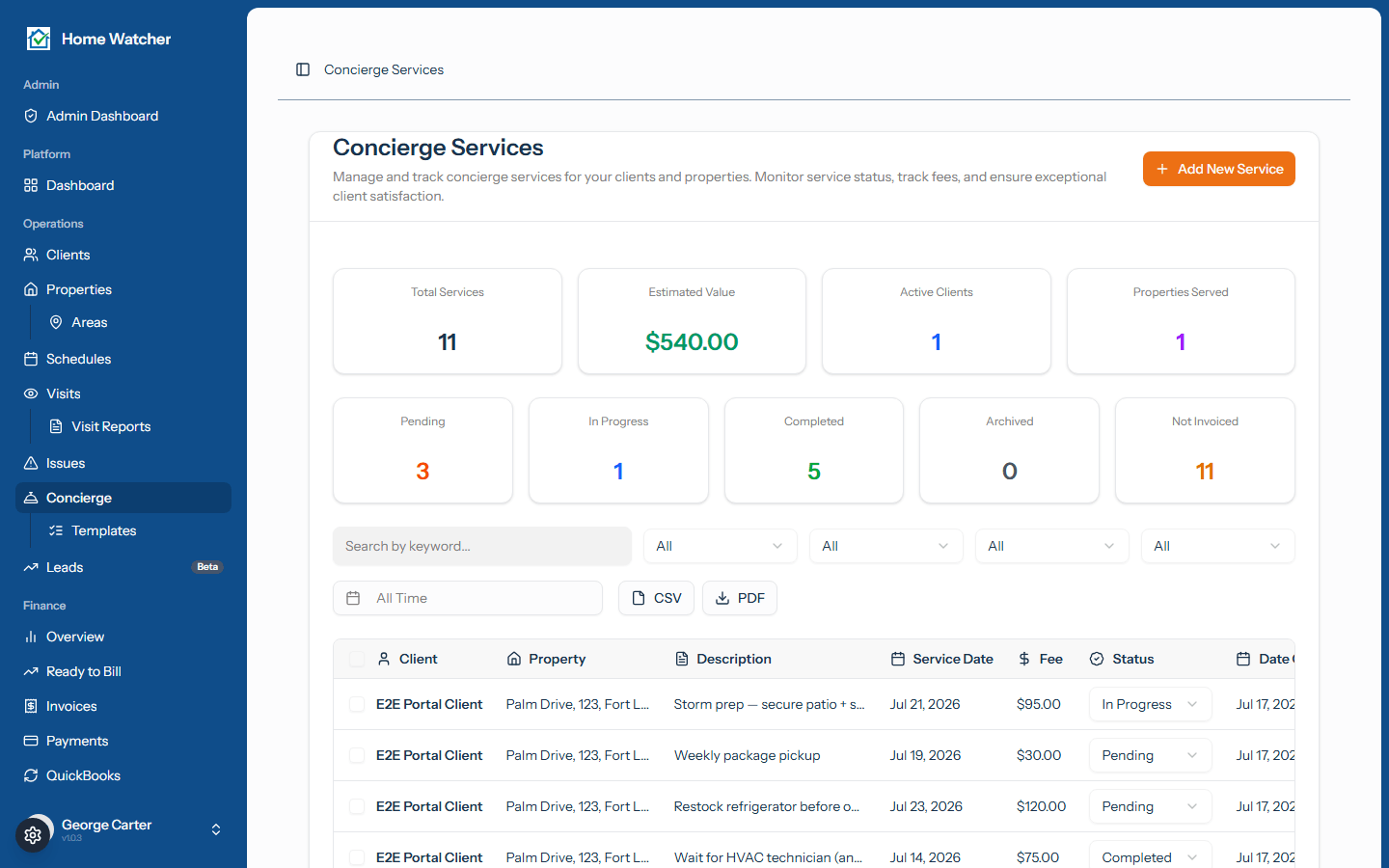Click the Add New Service button

[x=1219, y=169]
